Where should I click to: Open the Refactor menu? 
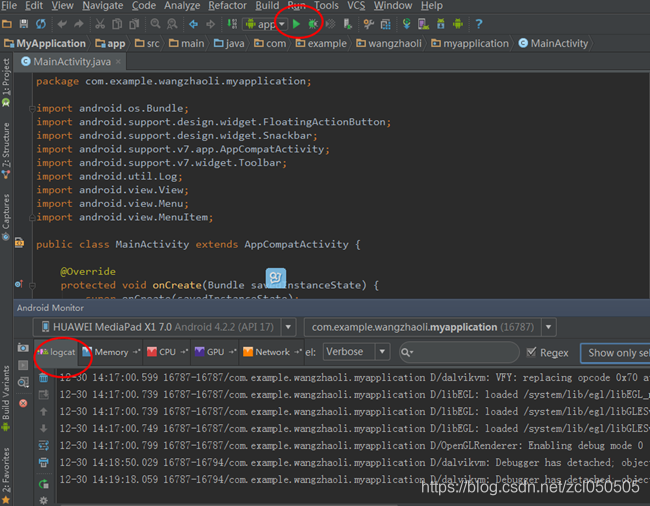pos(227,5)
